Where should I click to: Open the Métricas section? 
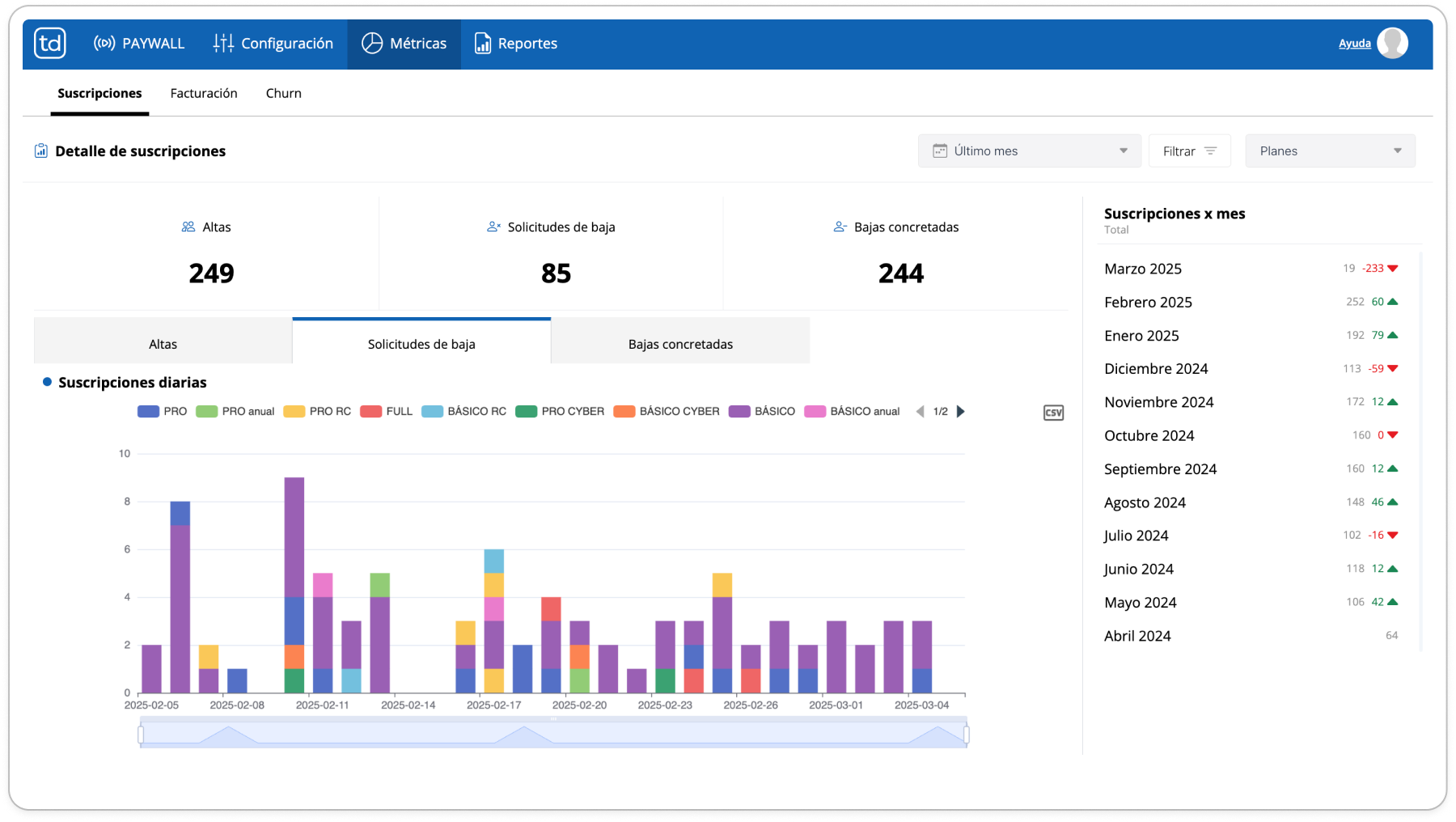(x=404, y=44)
